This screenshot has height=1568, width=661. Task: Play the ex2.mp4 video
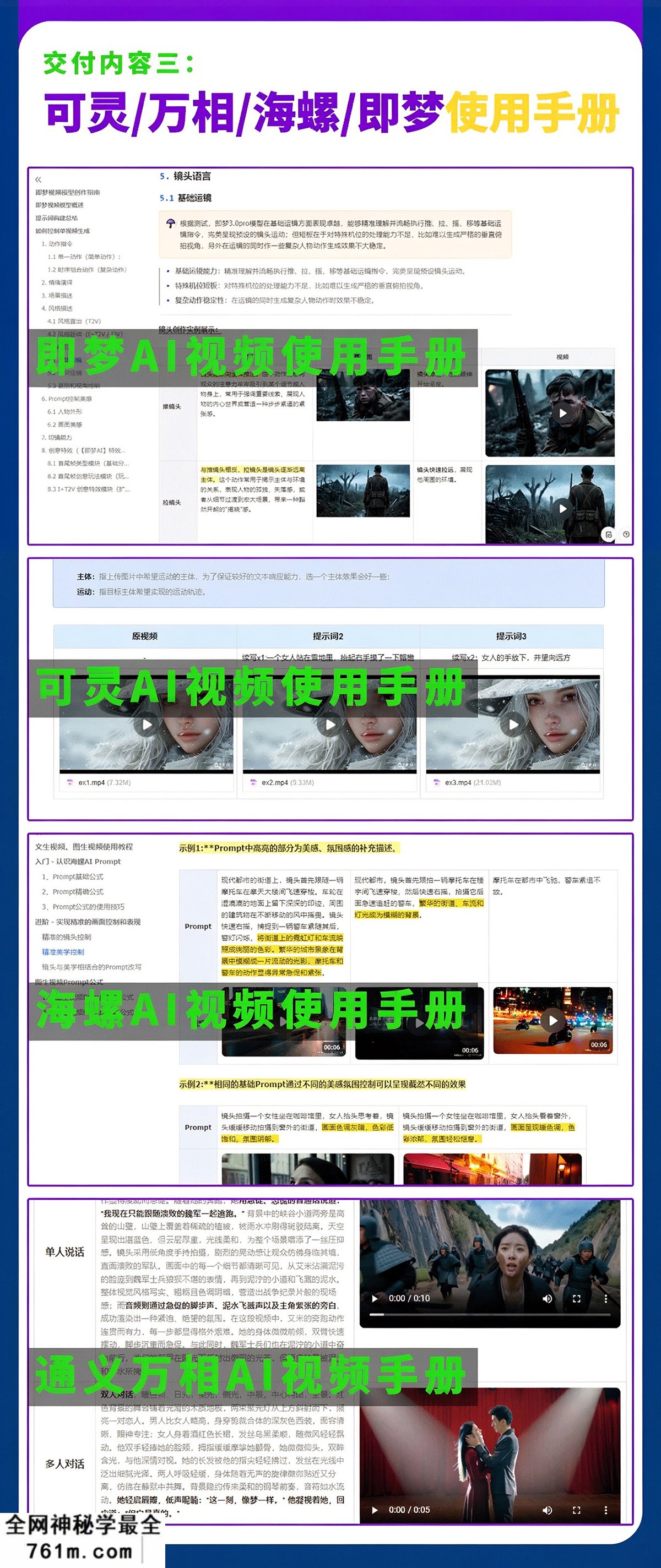click(329, 725)
